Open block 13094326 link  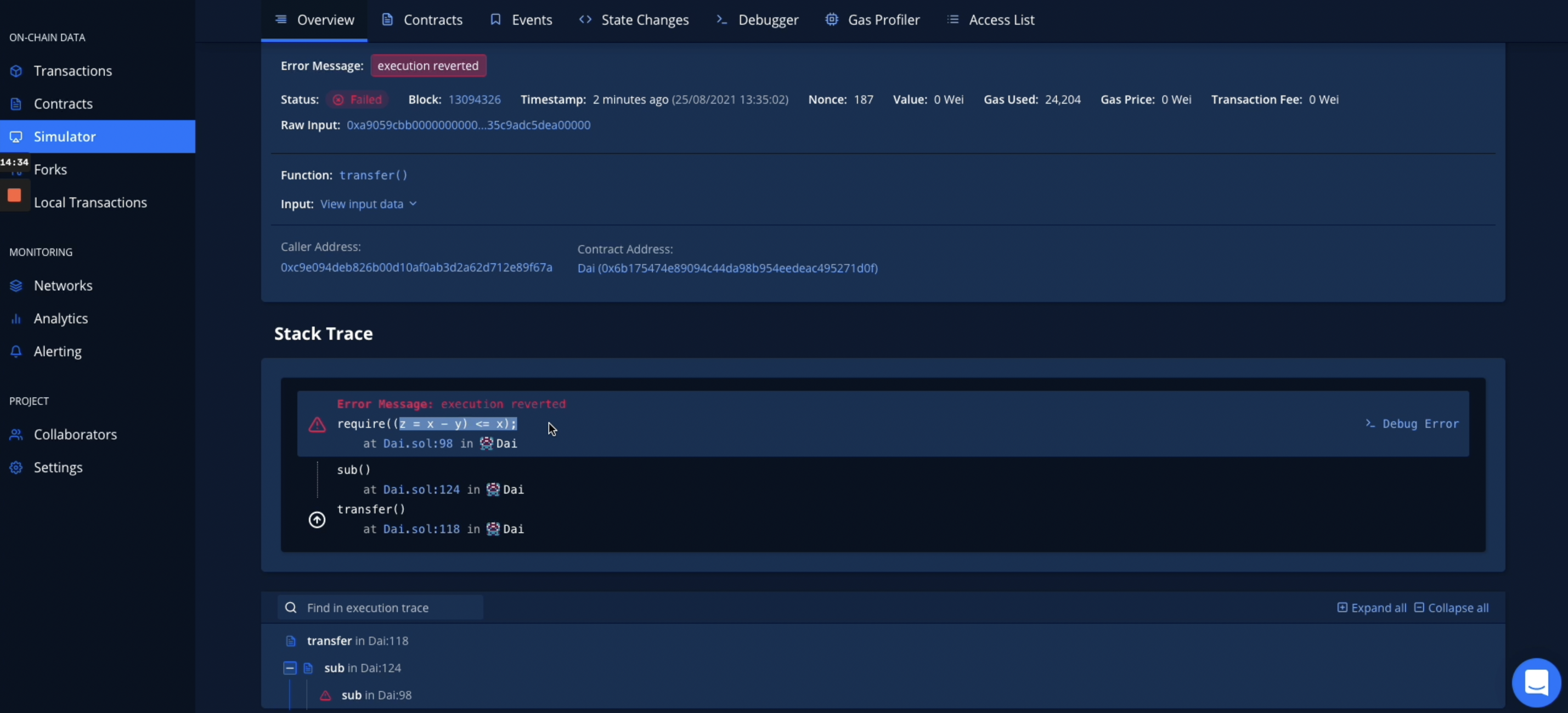[474, 99]
